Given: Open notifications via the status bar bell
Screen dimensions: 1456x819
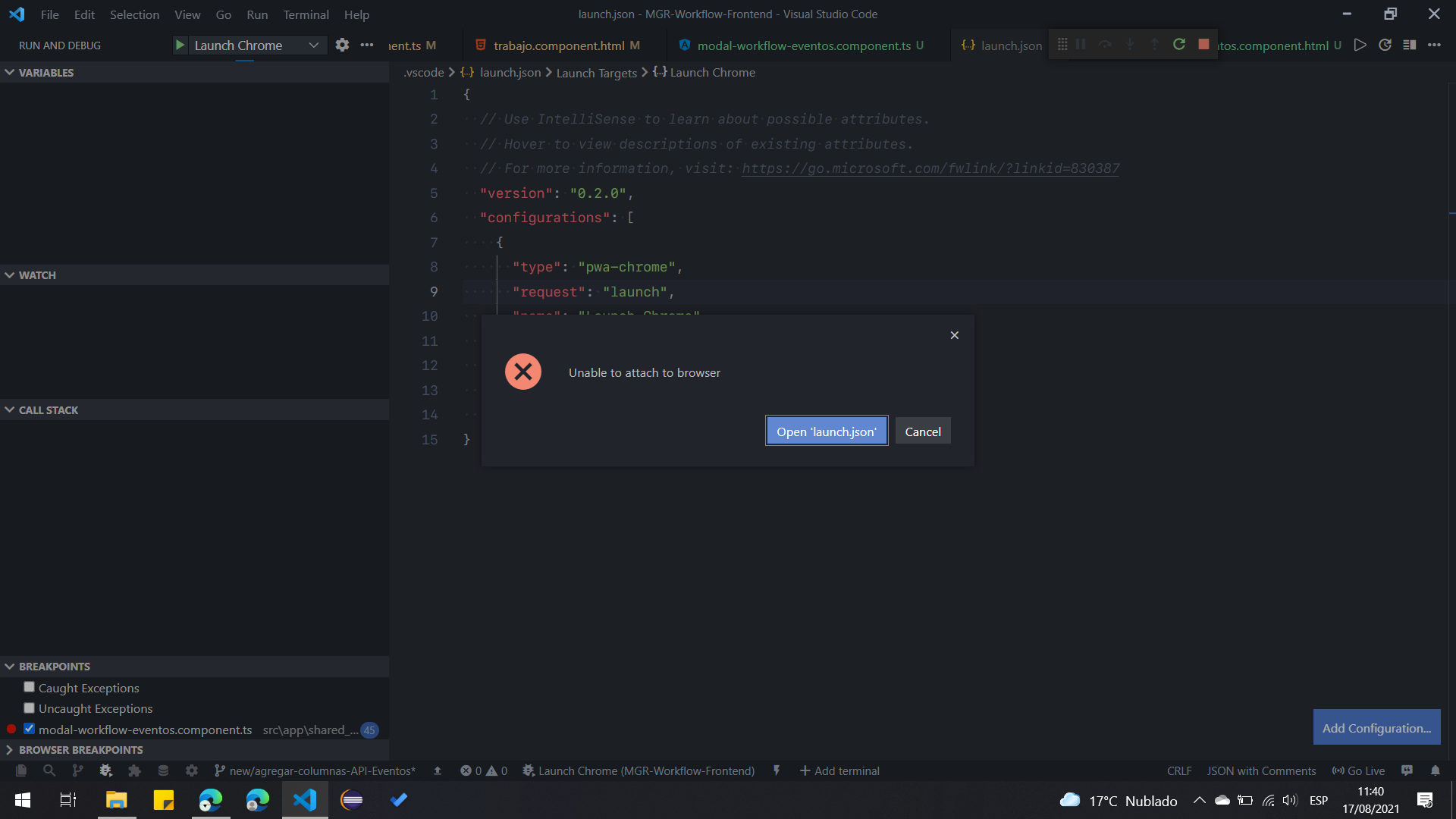Looking at the screenshot, I should point(1436,770).
